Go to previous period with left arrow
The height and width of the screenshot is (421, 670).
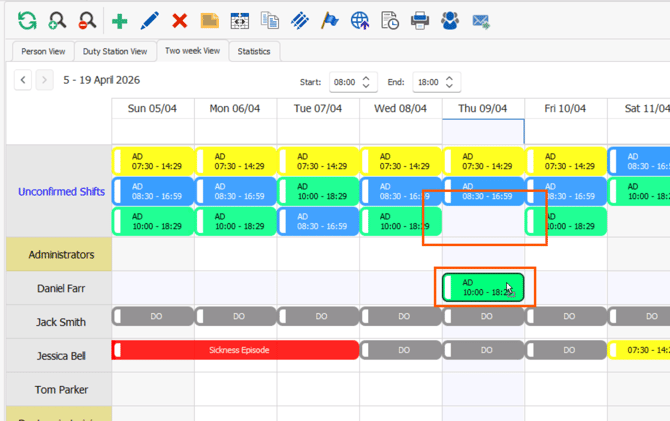point(23,80)
